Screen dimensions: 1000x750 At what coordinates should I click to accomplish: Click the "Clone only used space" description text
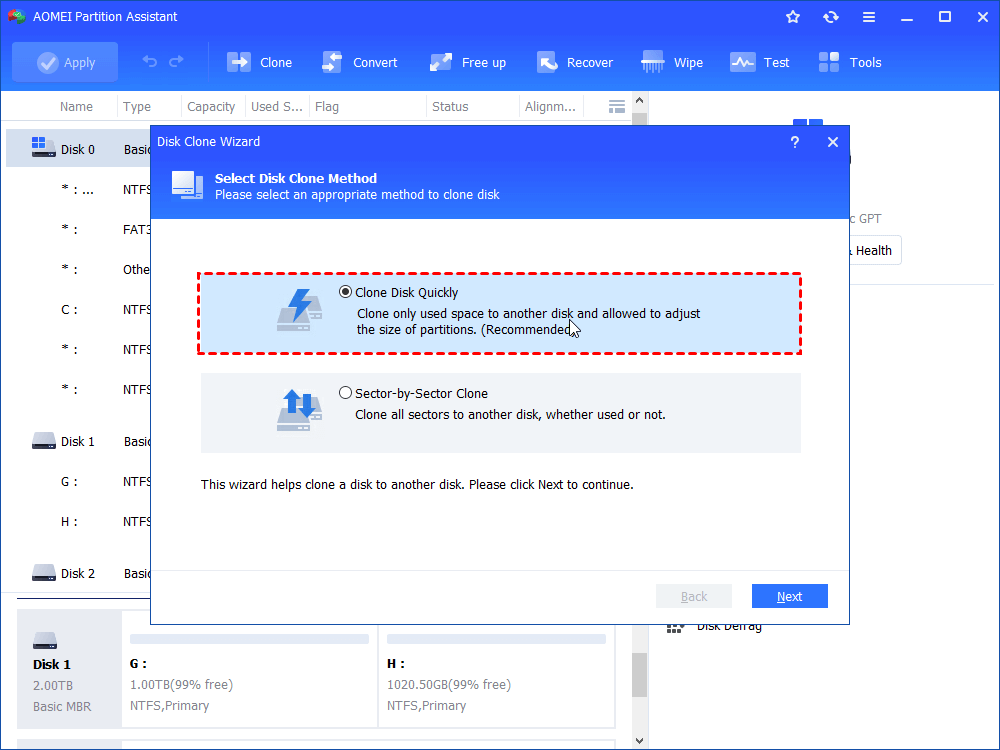(x=528, y=321)
